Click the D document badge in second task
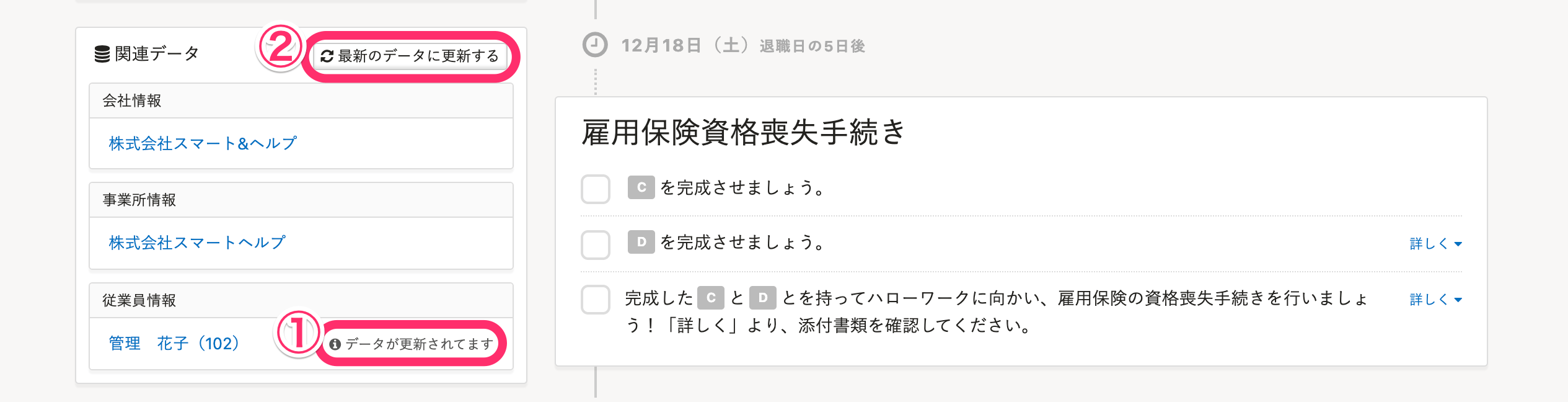1568x402 pixels. [x=641, y=242]
